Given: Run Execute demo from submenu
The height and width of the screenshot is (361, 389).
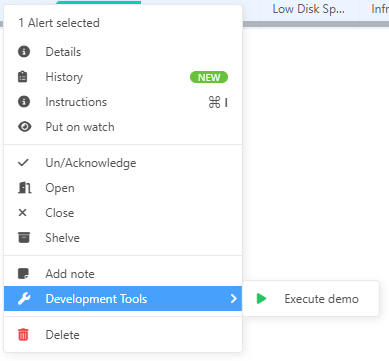Looking at the screenshot, I should click(311, 299).
